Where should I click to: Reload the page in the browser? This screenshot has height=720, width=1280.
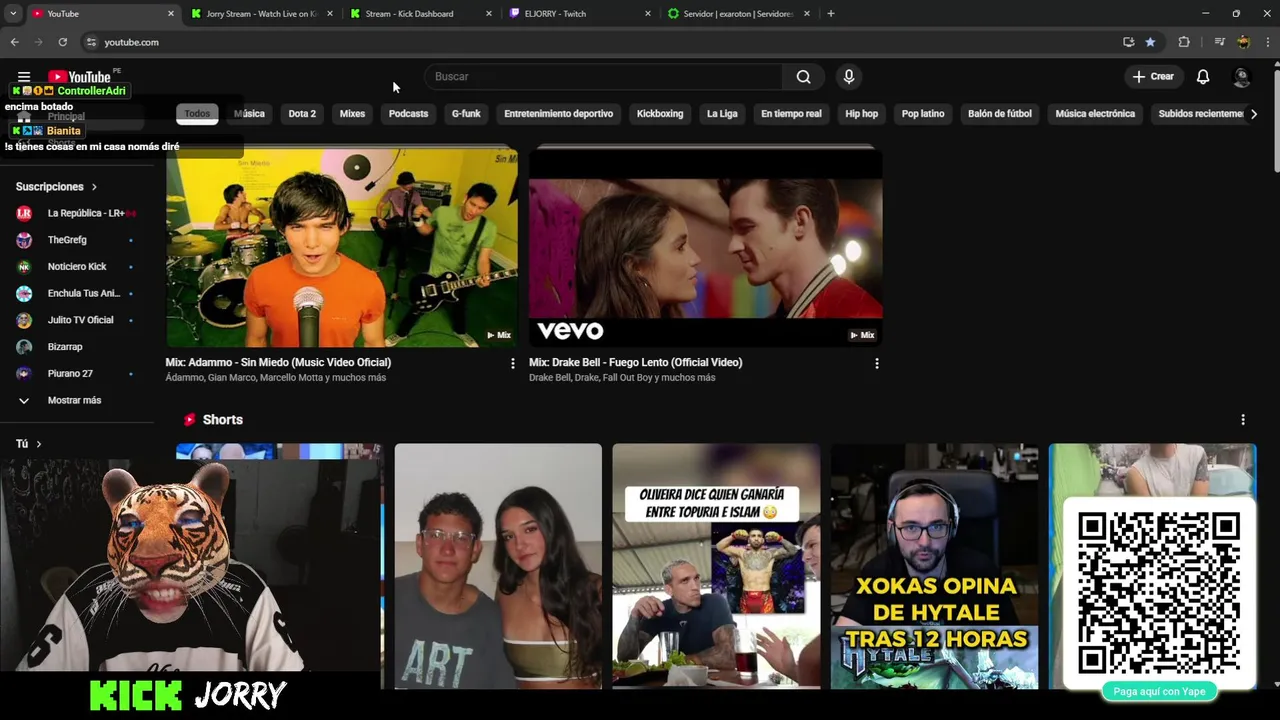(x=62, y=42)
